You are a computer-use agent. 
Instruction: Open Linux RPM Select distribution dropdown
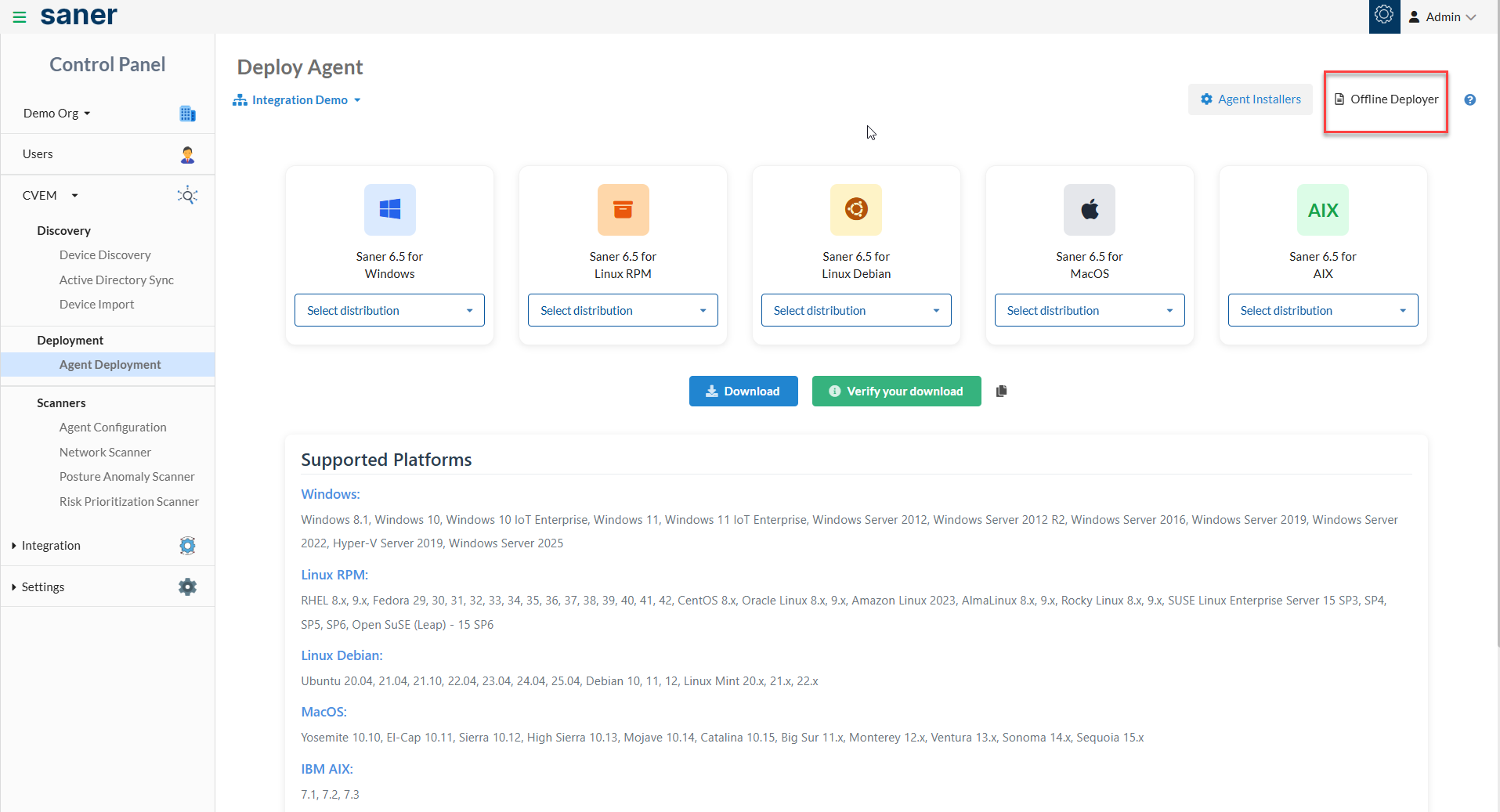tap(623, 310)
